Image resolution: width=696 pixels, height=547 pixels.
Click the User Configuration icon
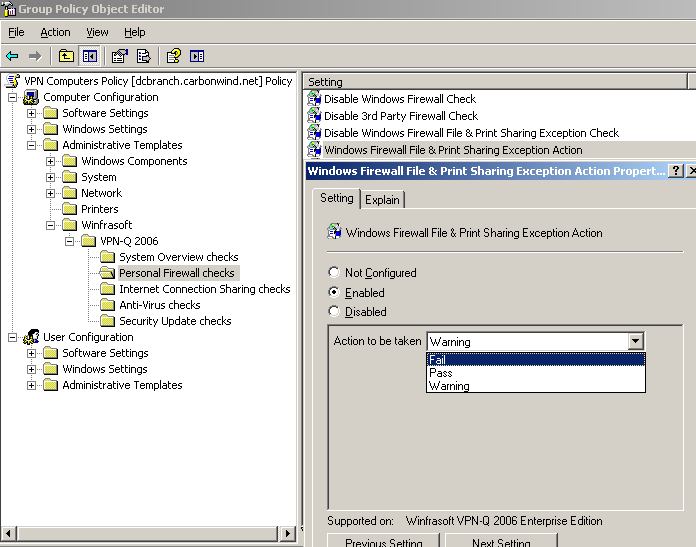click(31, 337)
